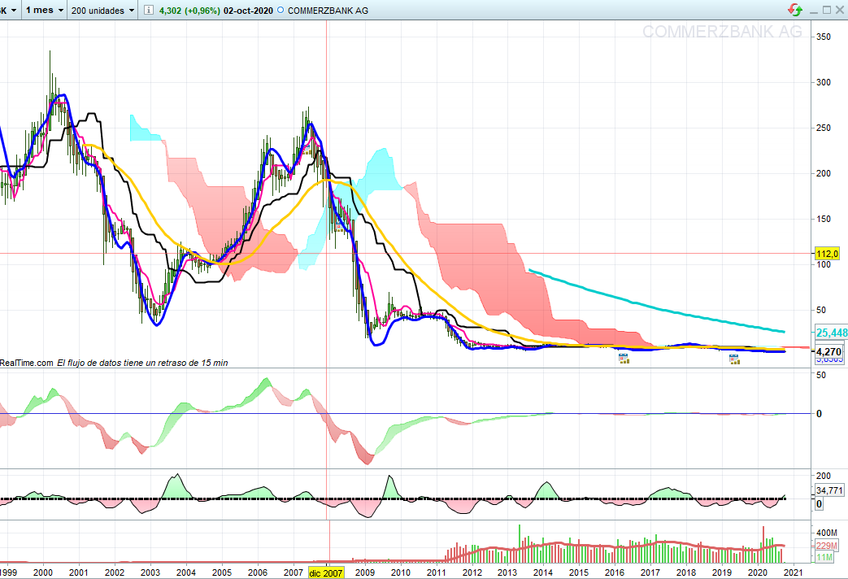The height and width of the screenshot is (579, 848).
Task: Open the calendar event icon near 2019
Action: [x=734, y=358]
